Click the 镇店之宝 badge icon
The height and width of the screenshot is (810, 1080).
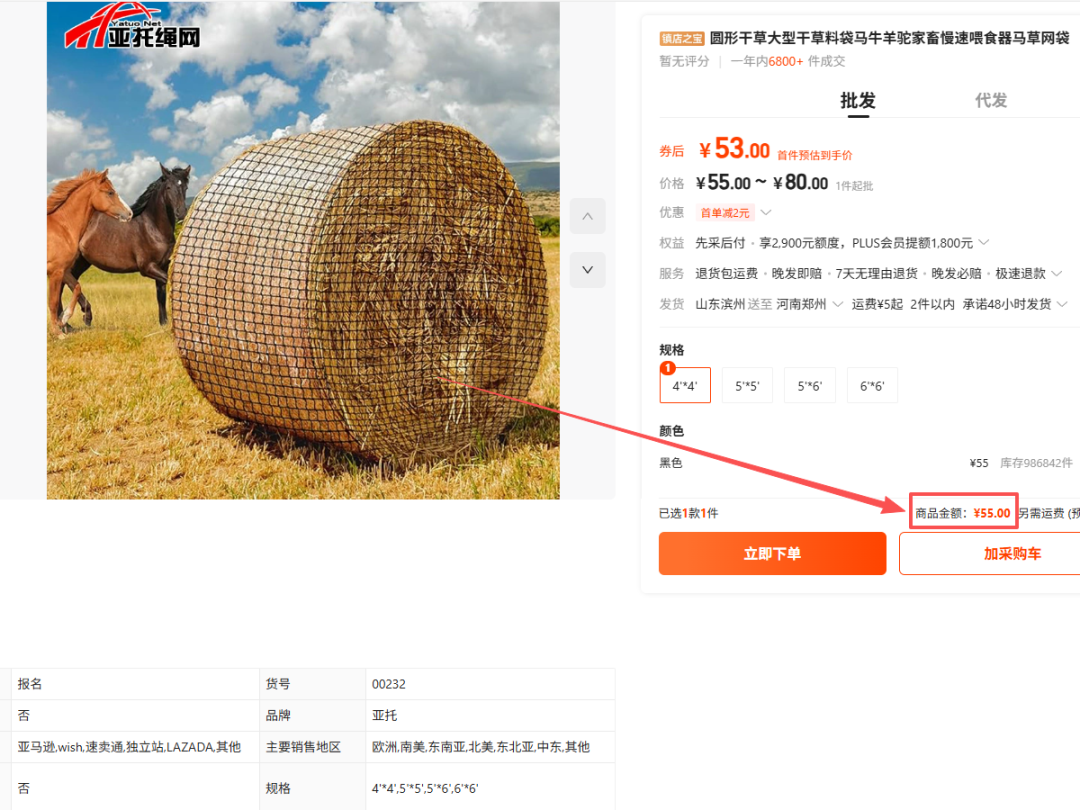pos(681,39)
